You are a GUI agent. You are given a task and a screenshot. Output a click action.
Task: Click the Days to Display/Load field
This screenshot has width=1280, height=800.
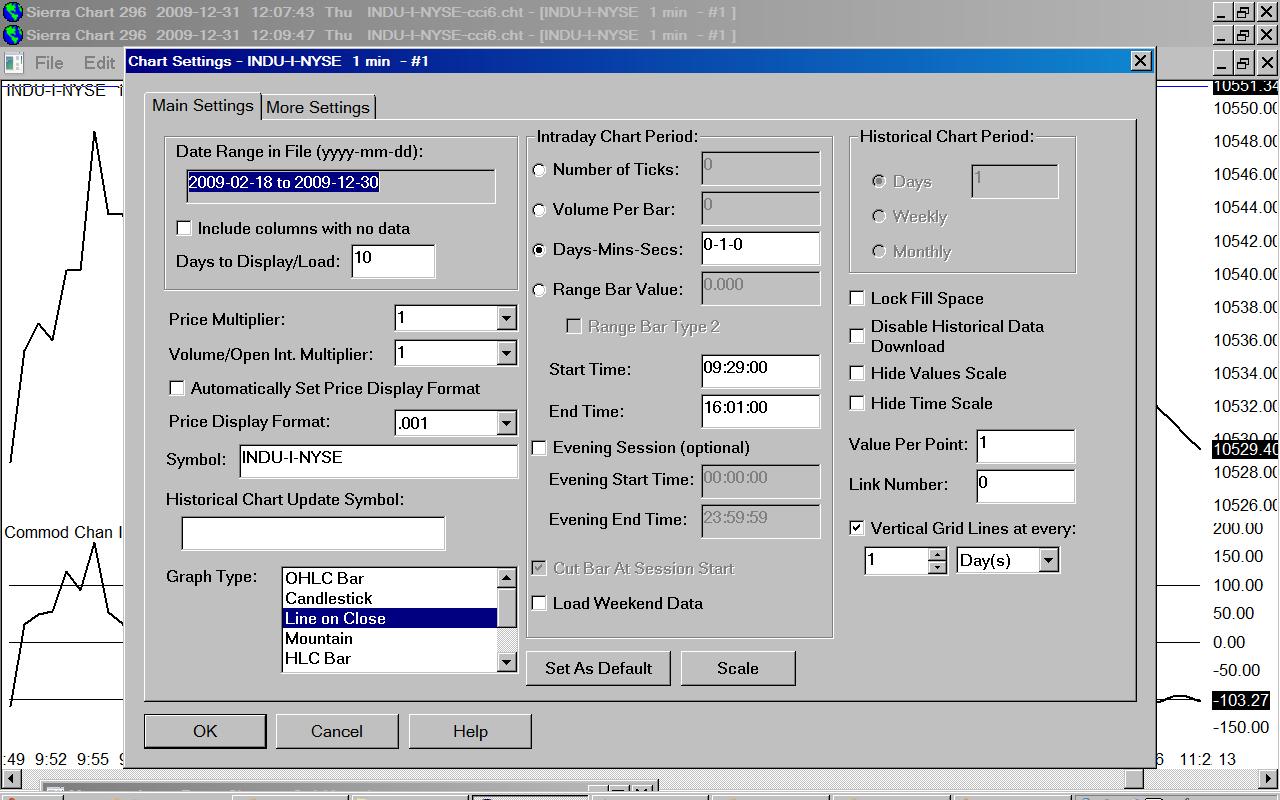(x=393, y=261)
